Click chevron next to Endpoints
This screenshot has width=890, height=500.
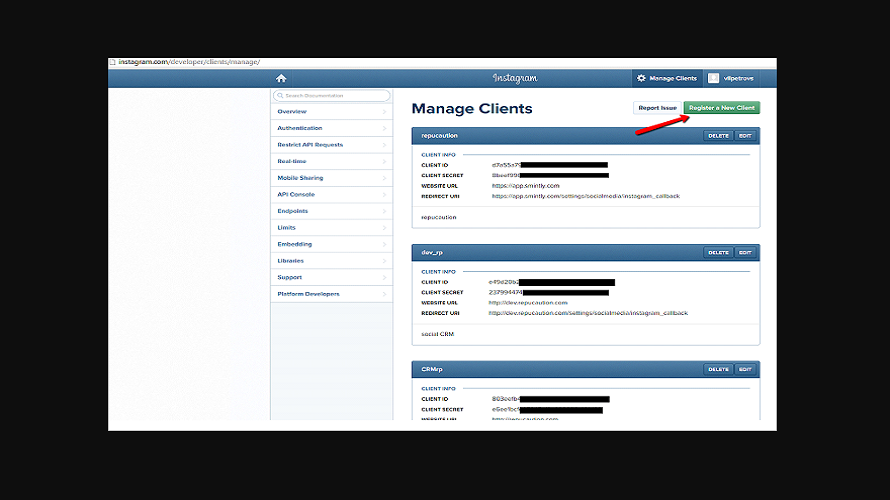(x=384, y=211)
